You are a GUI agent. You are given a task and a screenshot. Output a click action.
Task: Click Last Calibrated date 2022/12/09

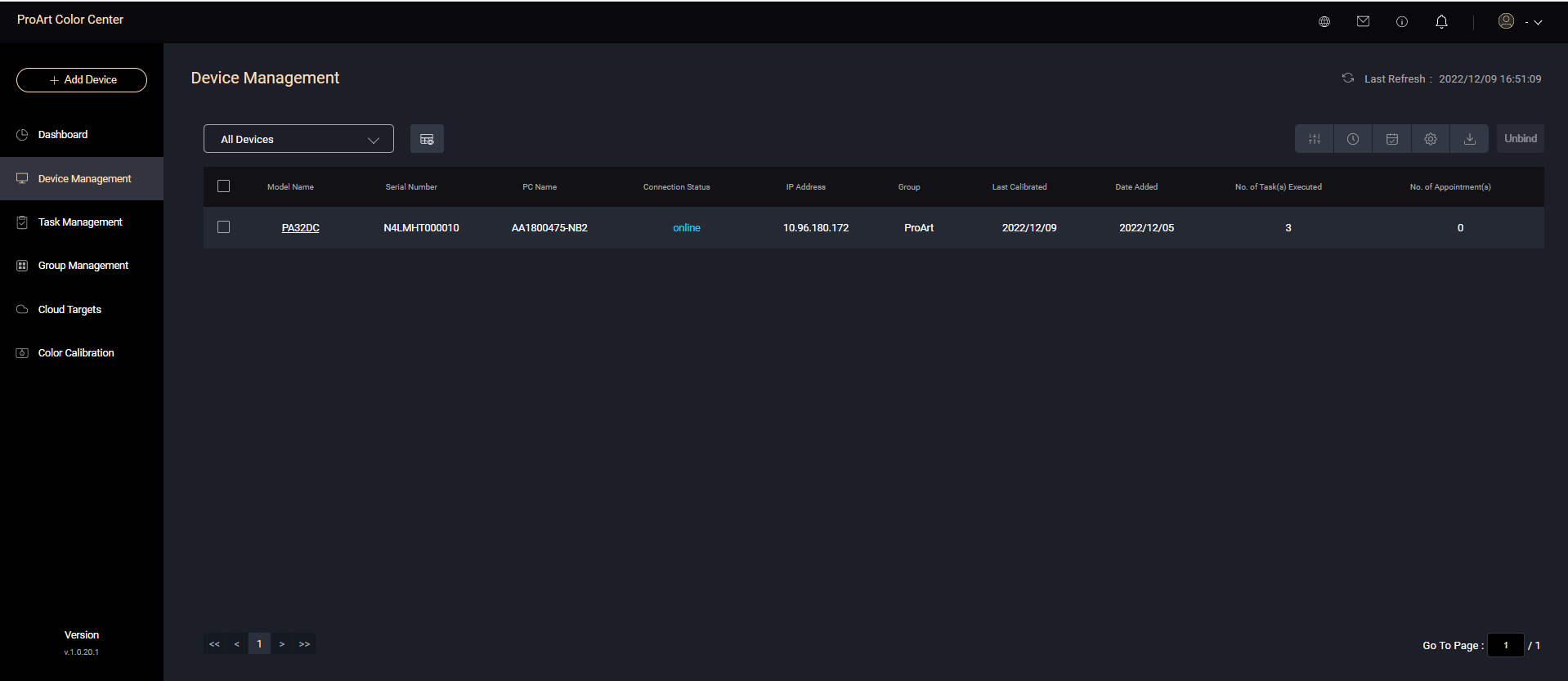(x=1029, y=228)
